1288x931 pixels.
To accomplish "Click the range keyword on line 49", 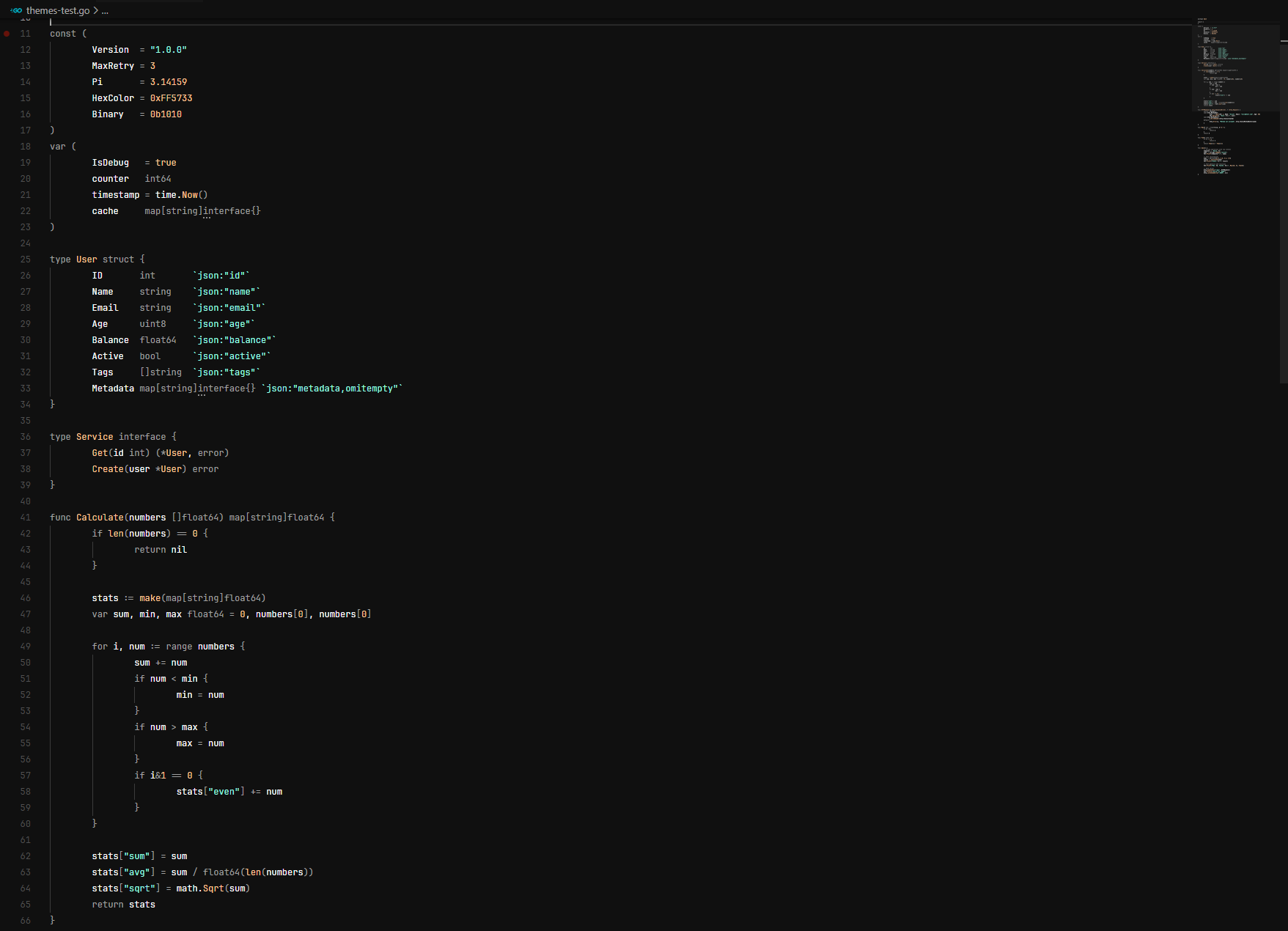I will 179,647.
